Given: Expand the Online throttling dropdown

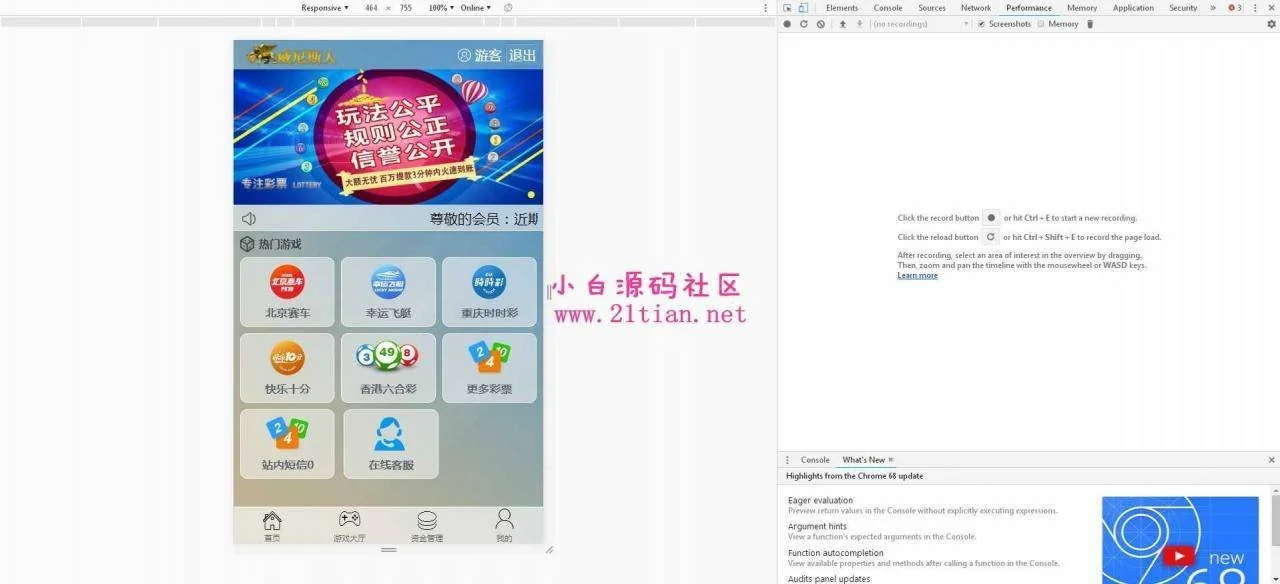Looking at the screenshot, I should 475,8.
